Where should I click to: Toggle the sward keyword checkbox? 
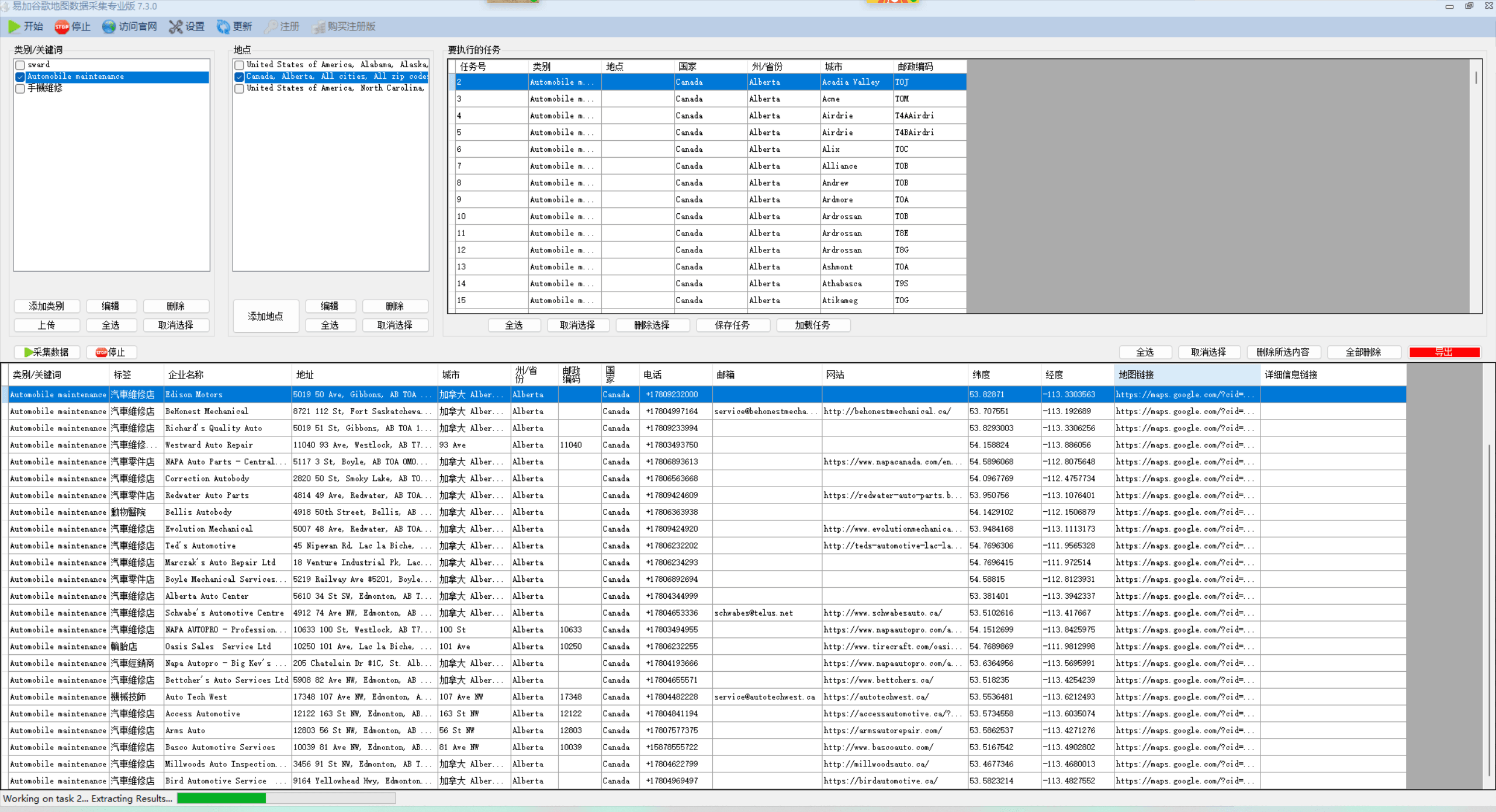click(20, 65)
